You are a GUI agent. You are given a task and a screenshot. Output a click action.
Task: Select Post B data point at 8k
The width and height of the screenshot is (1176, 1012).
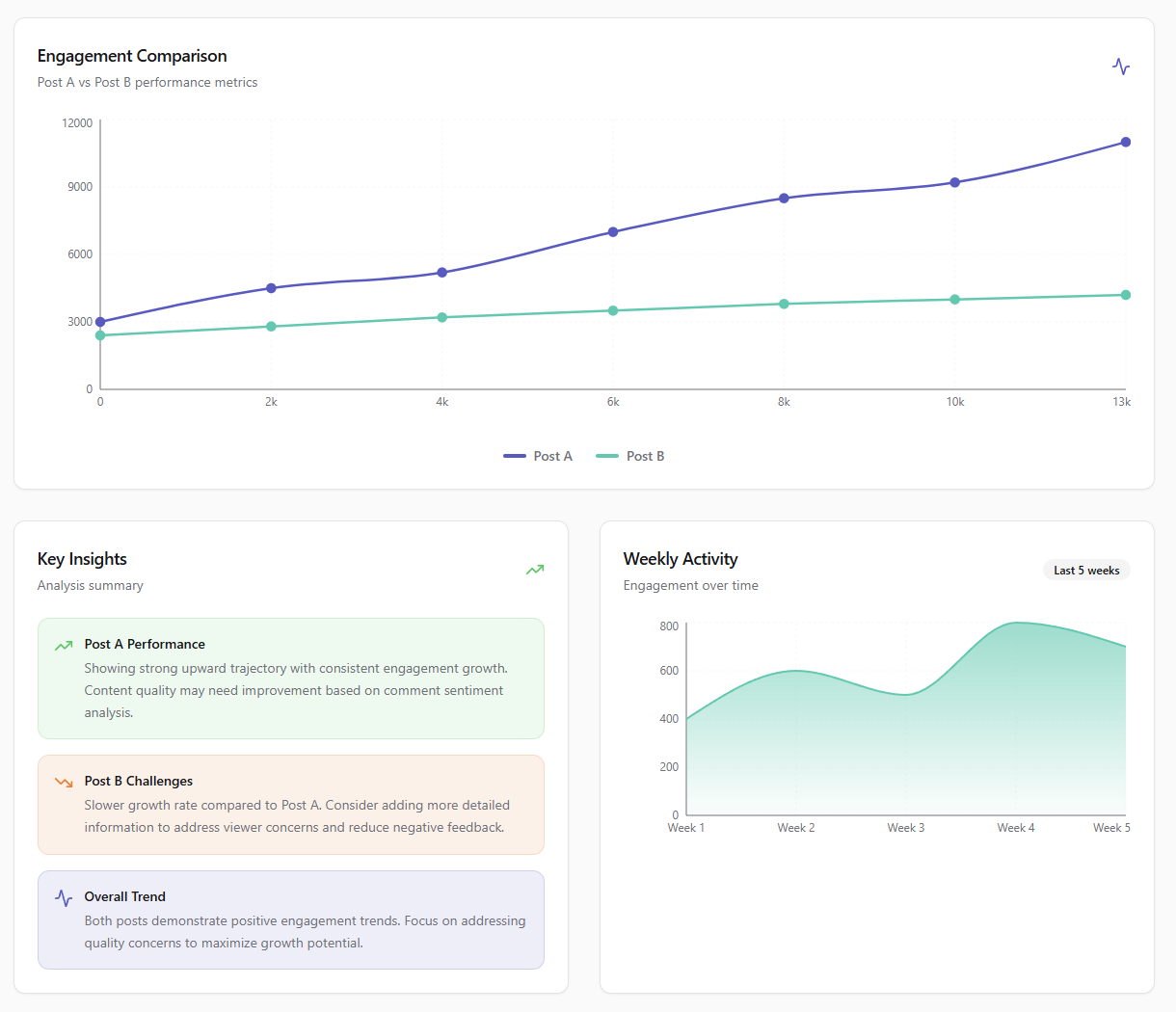click(784, 304)
